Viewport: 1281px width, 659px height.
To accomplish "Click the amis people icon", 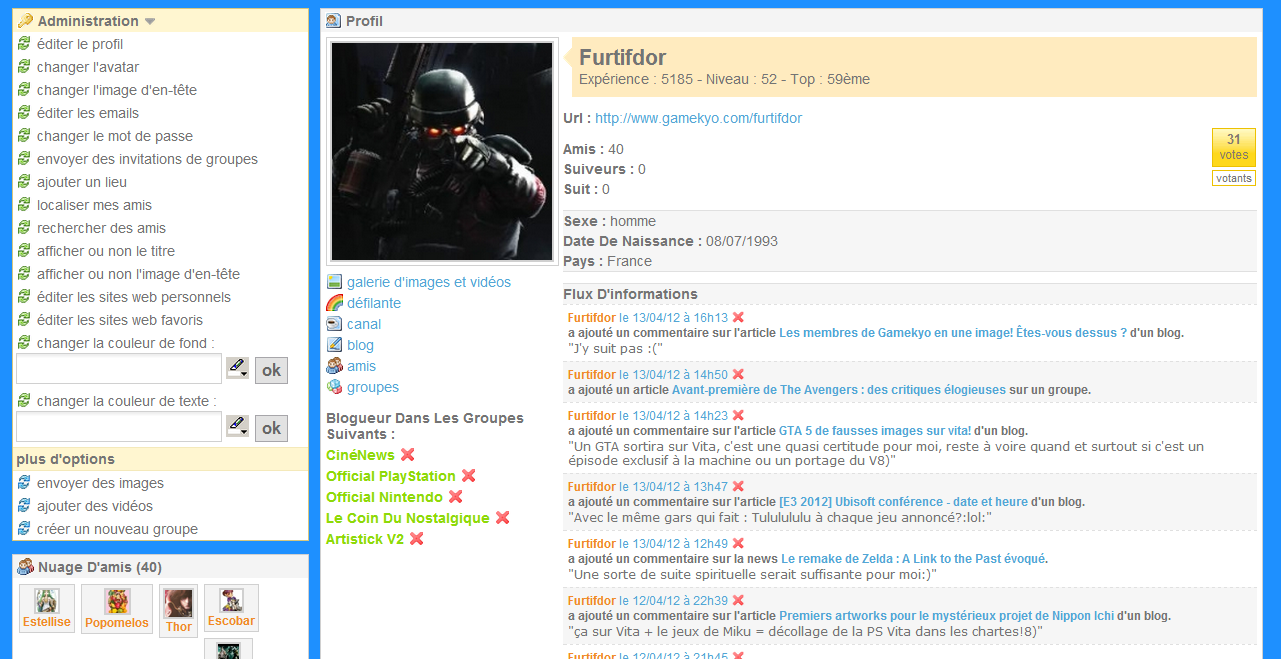I will click(x=335, y=366).
